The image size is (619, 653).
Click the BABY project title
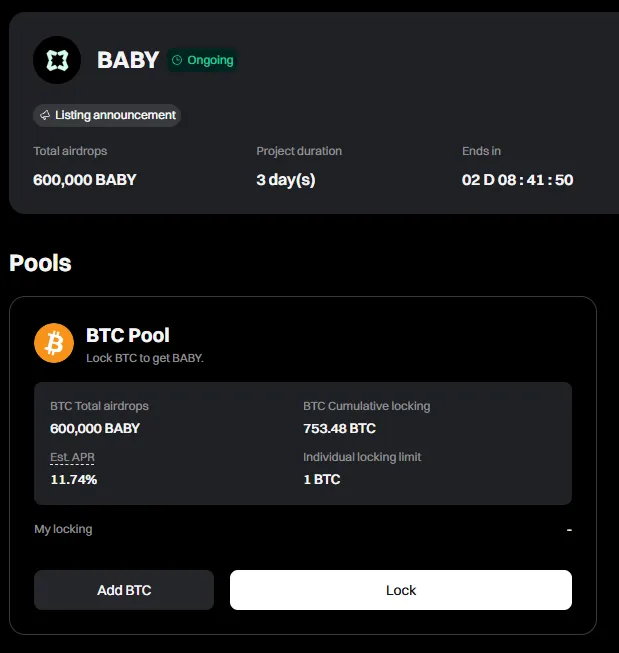click(x=128, y=60)
